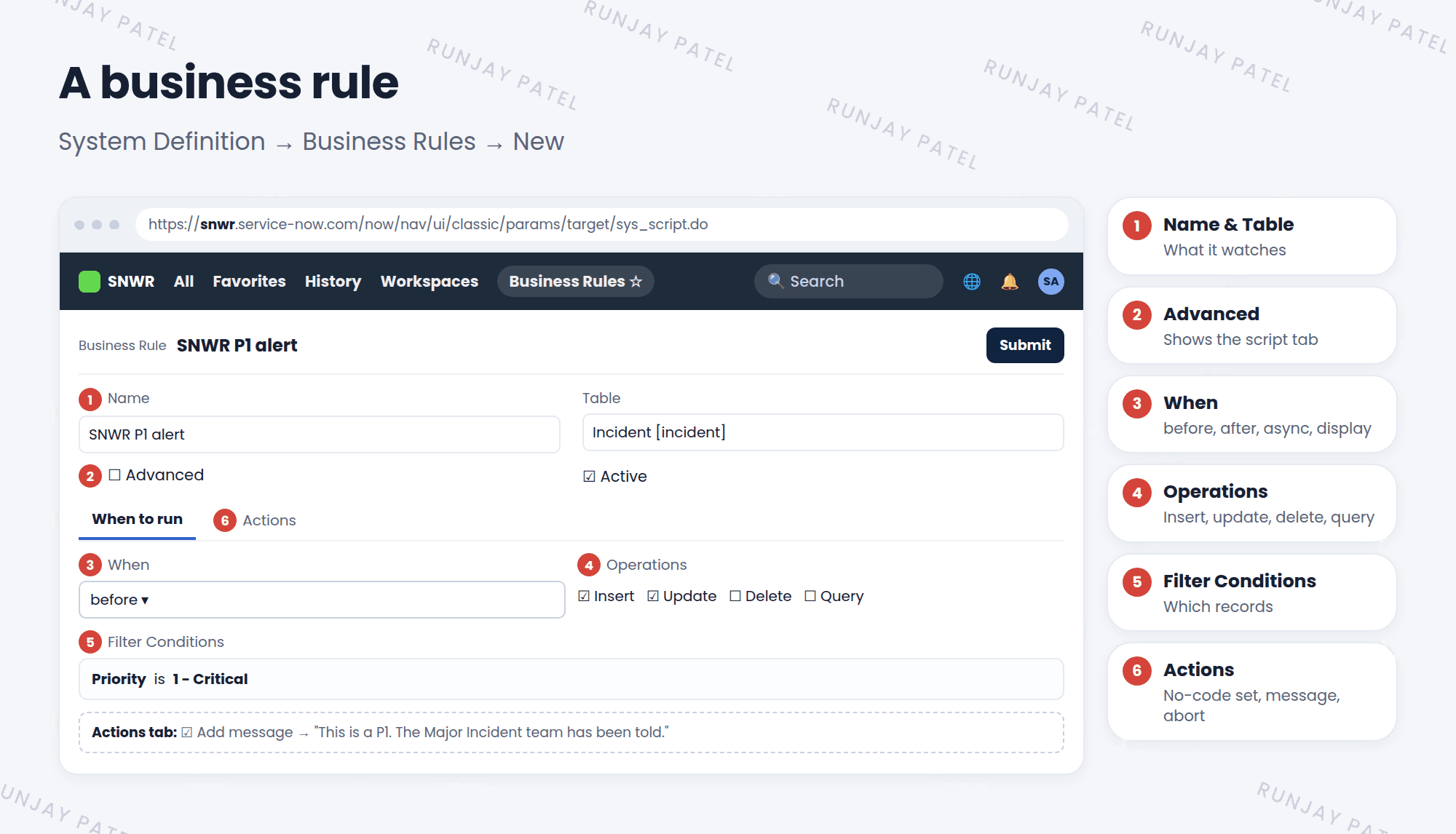Check the Delete operation
Image resolution: width=1456 pixels, height=834 pixels.
(x=735, y=596)
